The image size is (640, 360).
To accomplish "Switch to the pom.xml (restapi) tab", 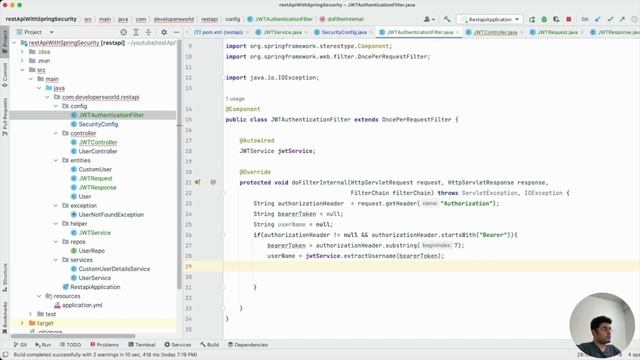I will coord(219,32).
